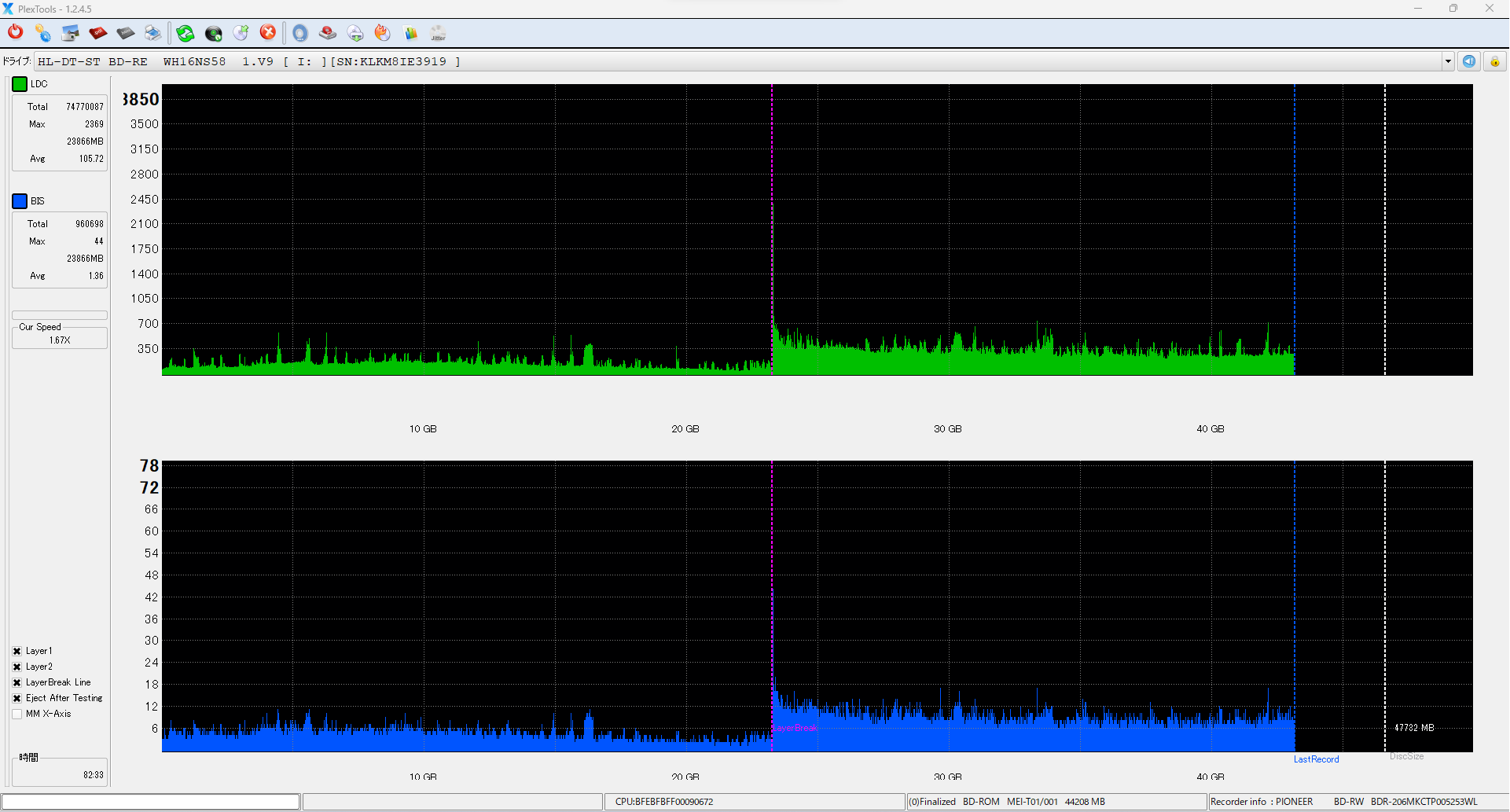Image resolution: width=1510 pixels, height=812 pixels.
Task: Click the eject disc icon with green arrow
Action: (241, 32)
